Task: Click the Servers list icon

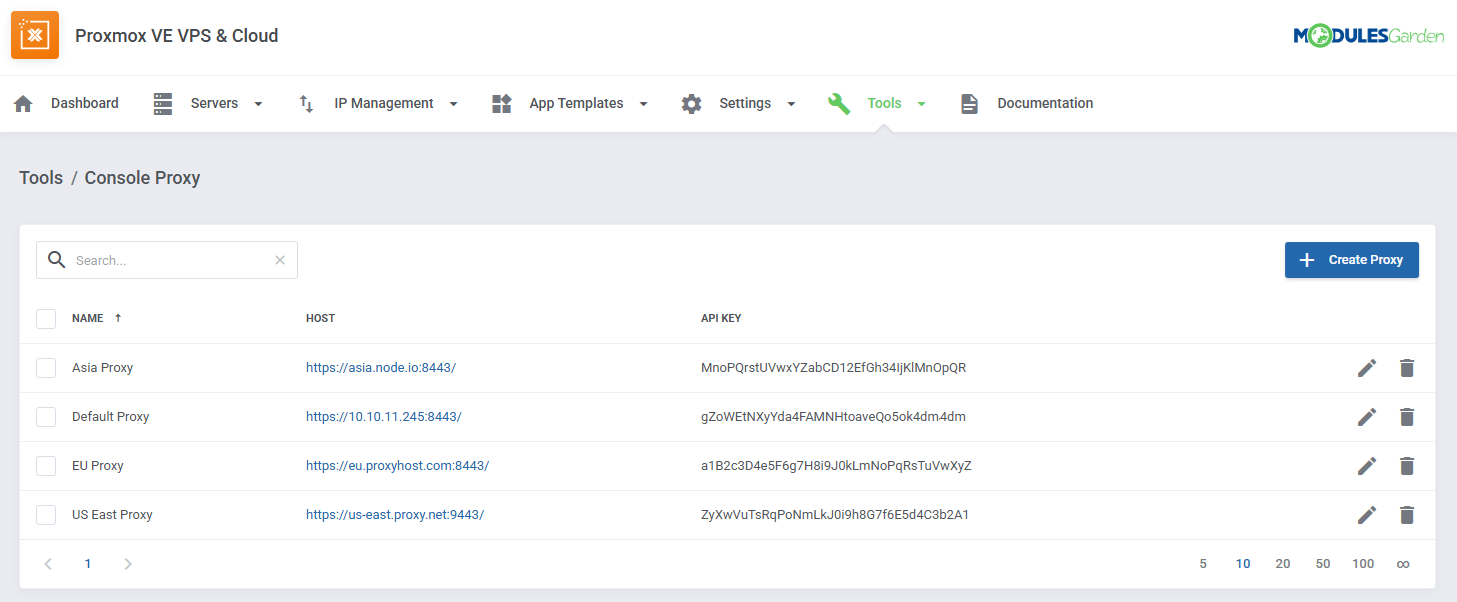Action: click(x=163, y=102)
